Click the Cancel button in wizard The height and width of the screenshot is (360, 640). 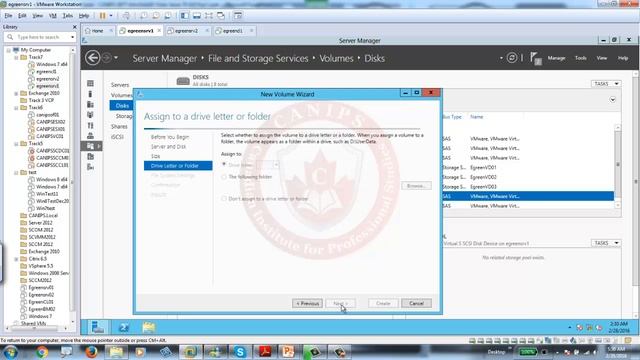point(416,303)
